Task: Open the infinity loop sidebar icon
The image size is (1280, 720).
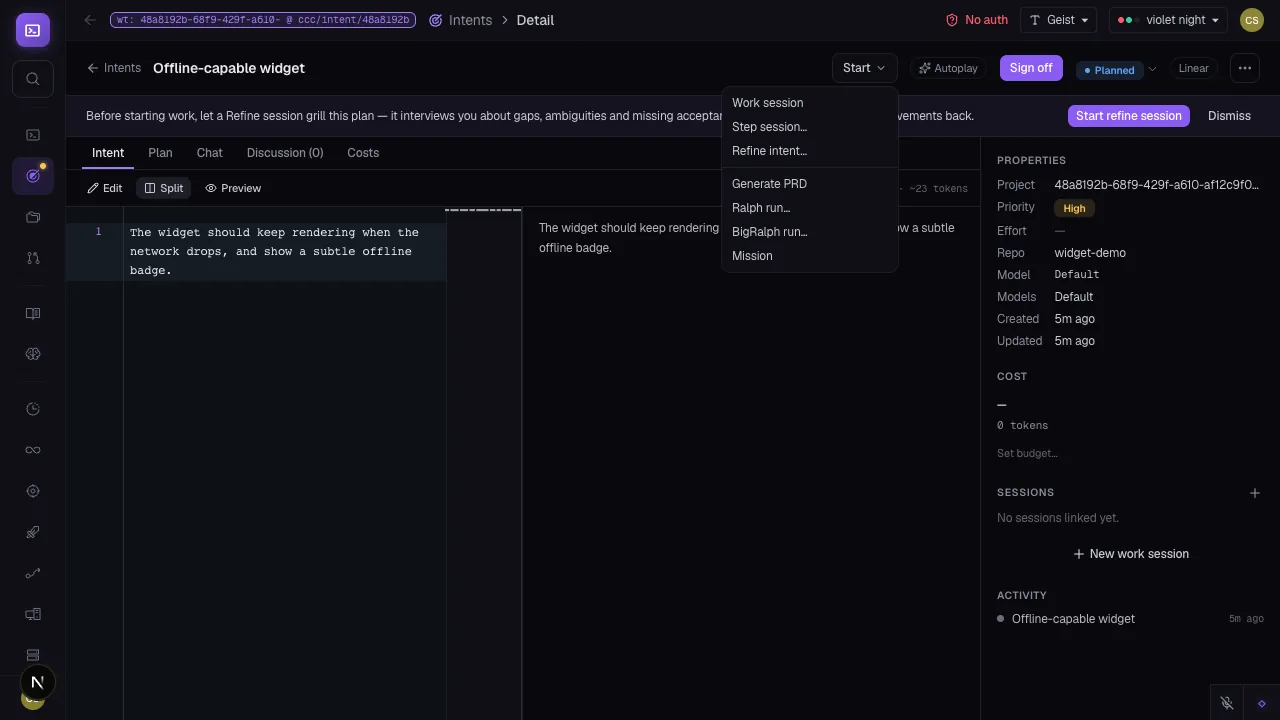Action: point(33,450)
